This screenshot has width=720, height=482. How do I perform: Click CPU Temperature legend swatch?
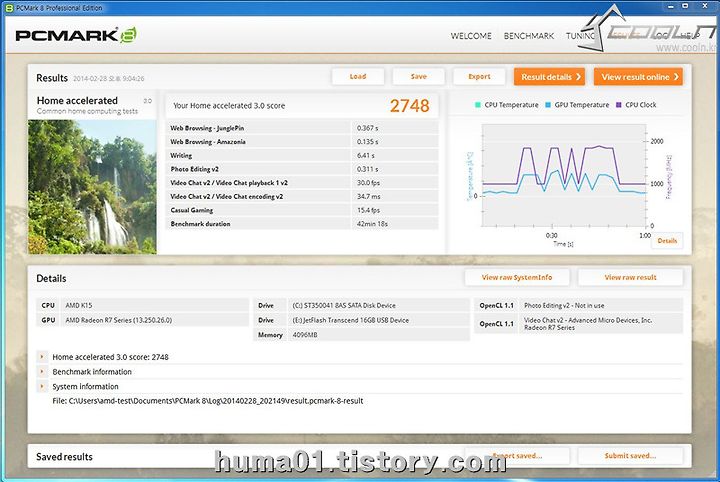pyautogui.click(x=478, y=105)
